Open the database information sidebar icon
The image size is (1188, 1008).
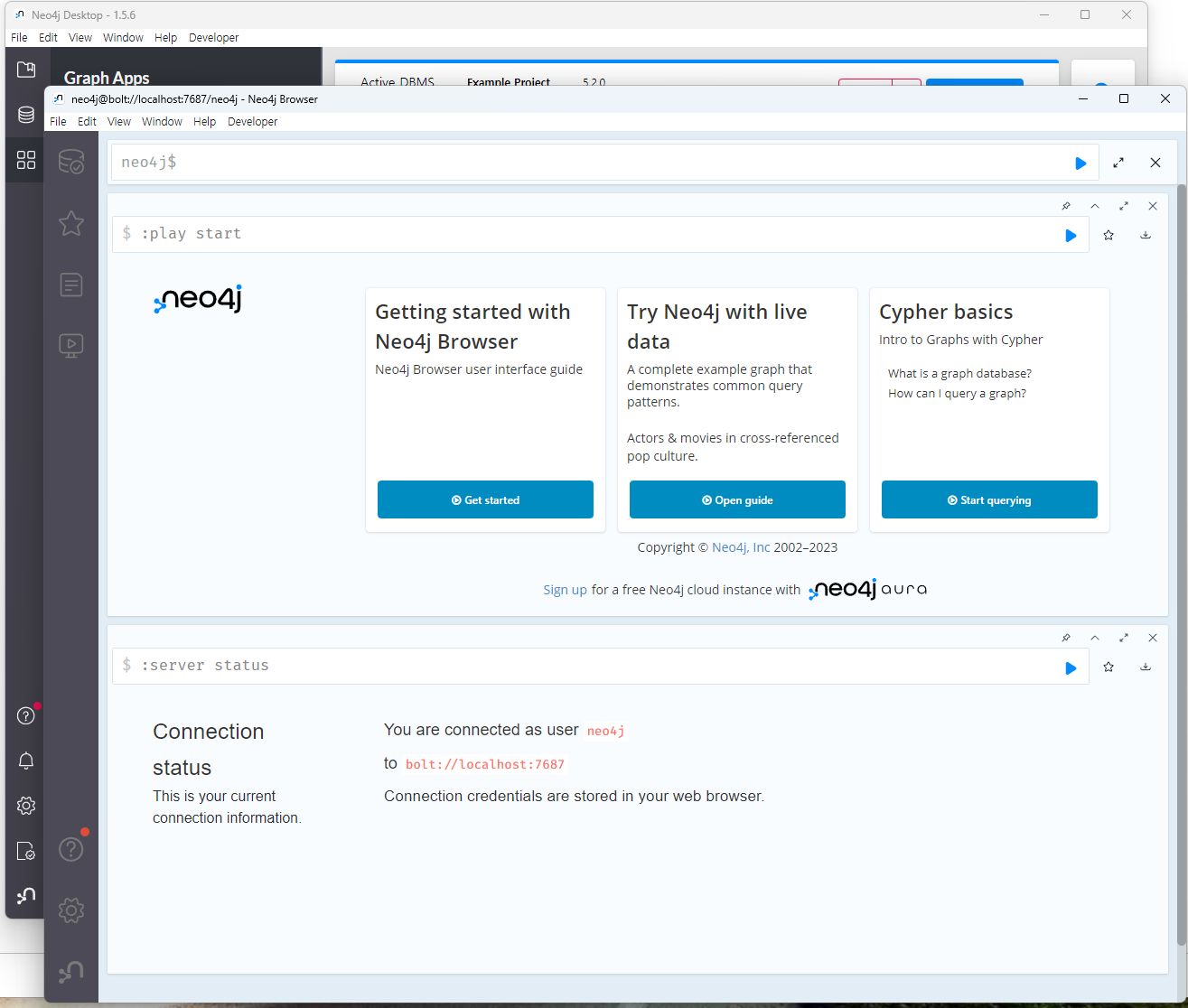click(71, 163)
